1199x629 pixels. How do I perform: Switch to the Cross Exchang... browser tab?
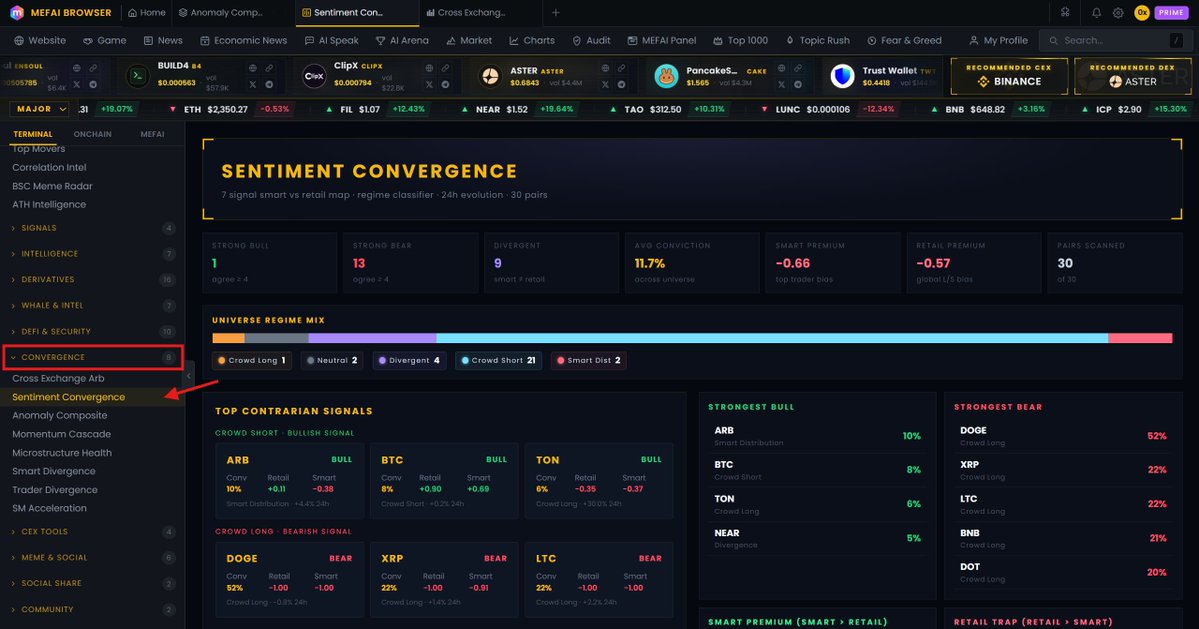[479, 13]
